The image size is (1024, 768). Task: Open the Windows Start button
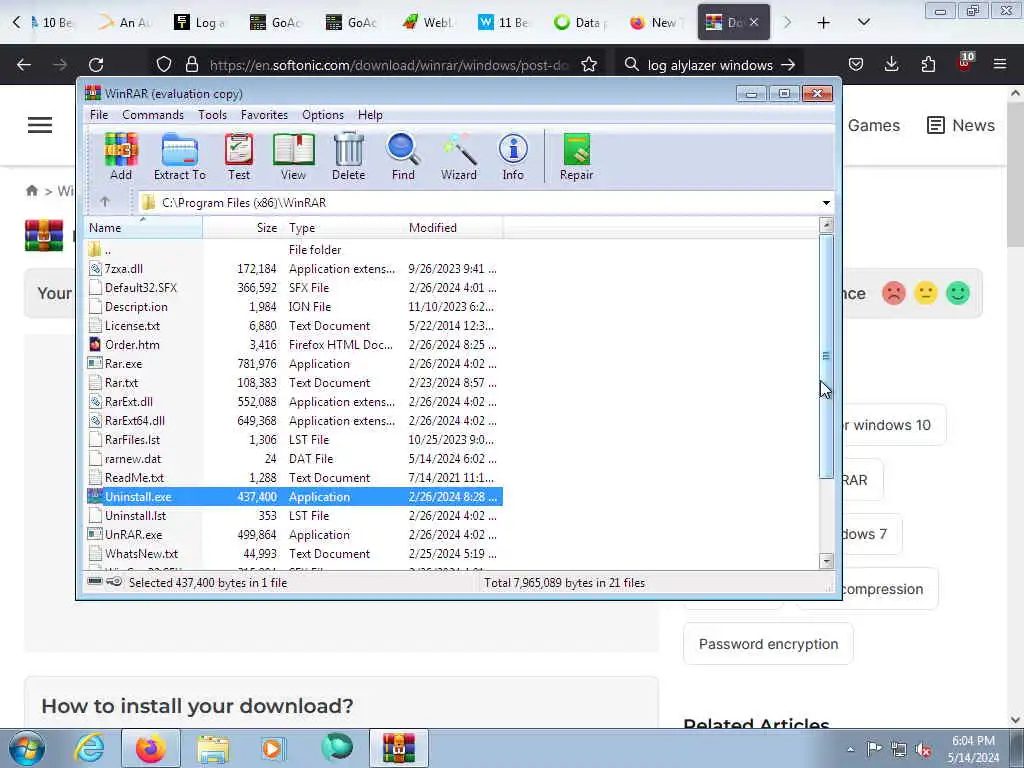[x=27, y=748]
